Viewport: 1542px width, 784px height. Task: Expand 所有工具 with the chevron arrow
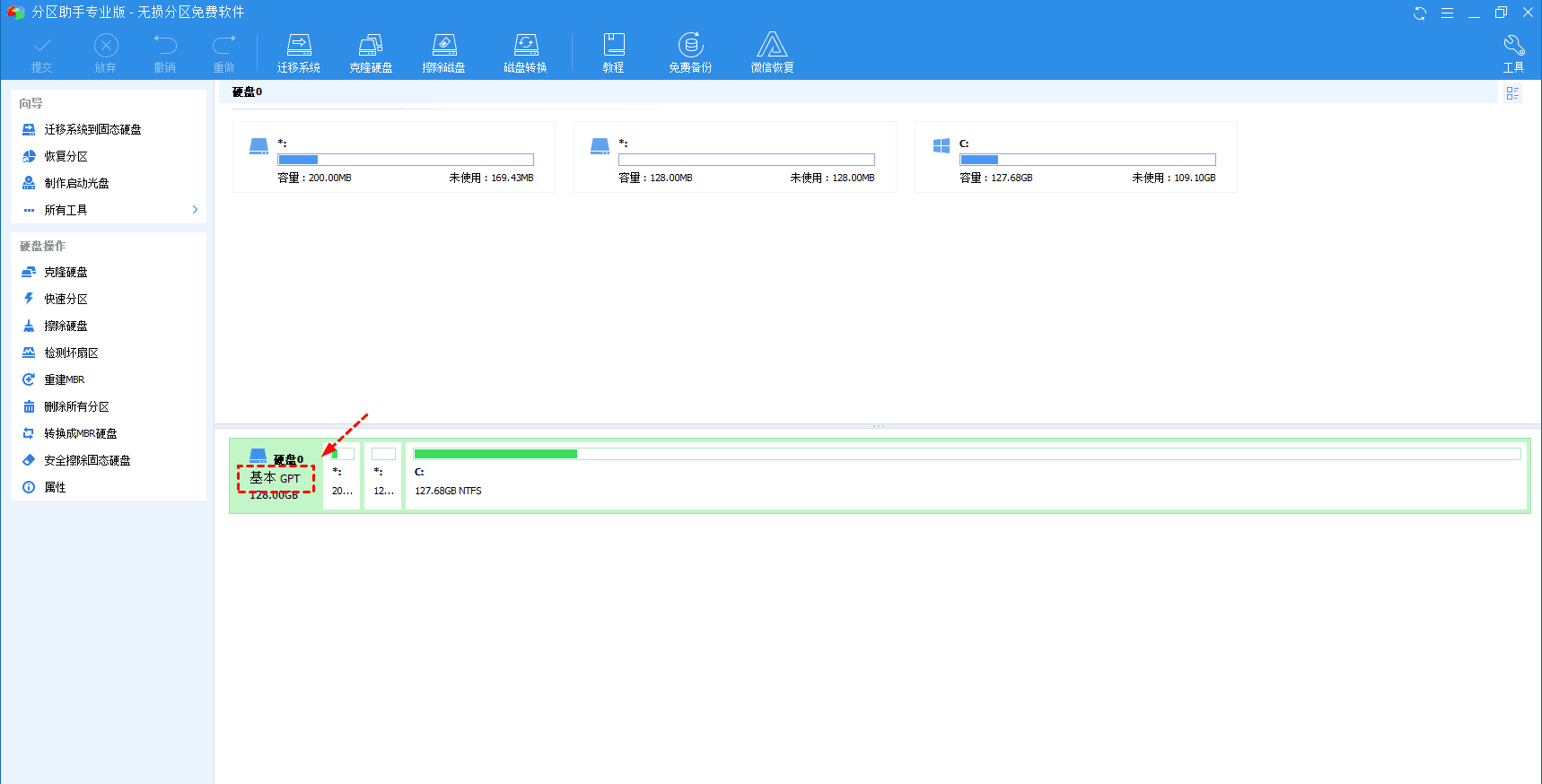tap(195, 210)
